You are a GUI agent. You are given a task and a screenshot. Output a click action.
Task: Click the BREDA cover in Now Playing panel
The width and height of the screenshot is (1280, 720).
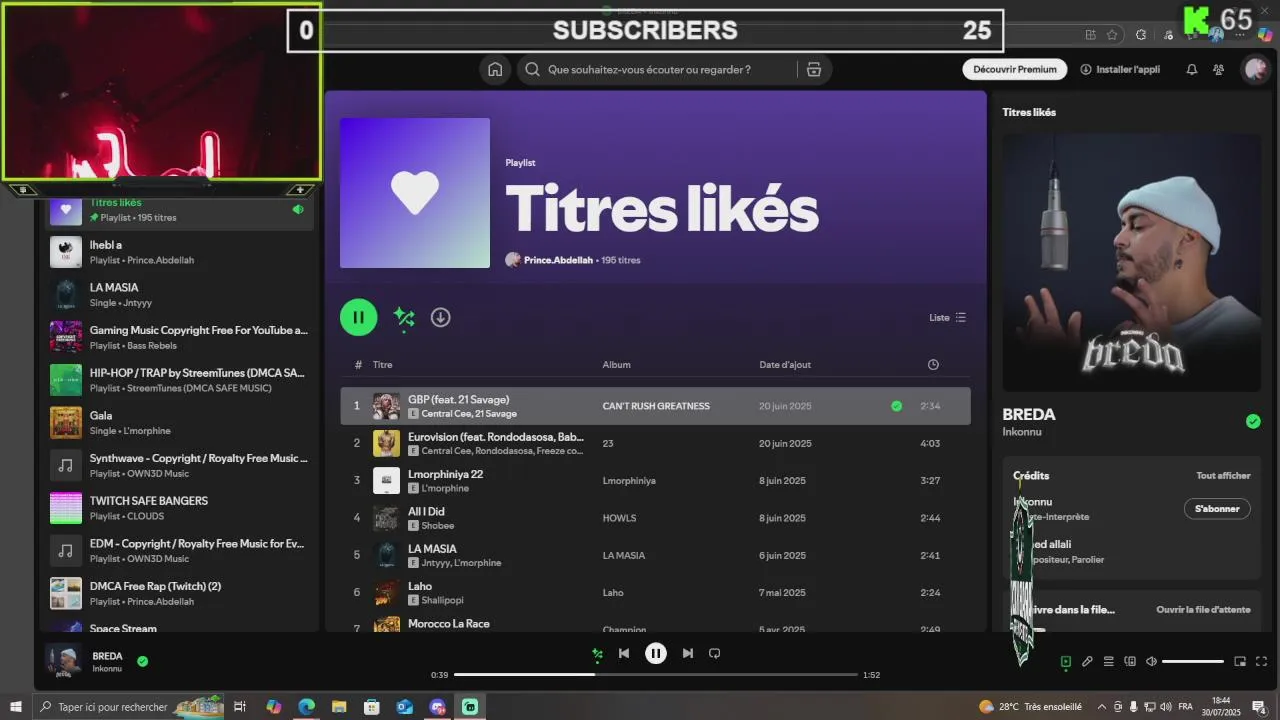(x=1132, y=262)
